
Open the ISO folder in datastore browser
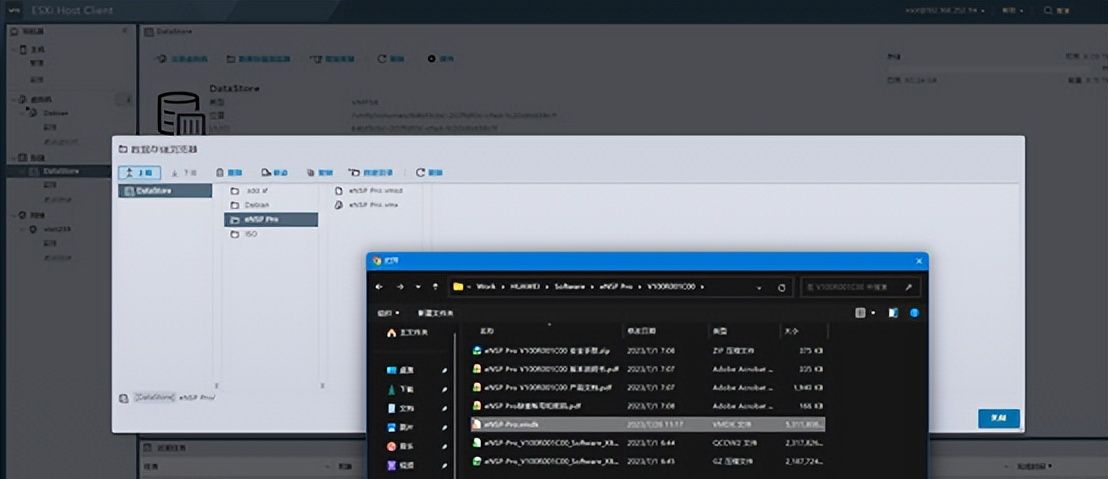(x=244, y=234)
